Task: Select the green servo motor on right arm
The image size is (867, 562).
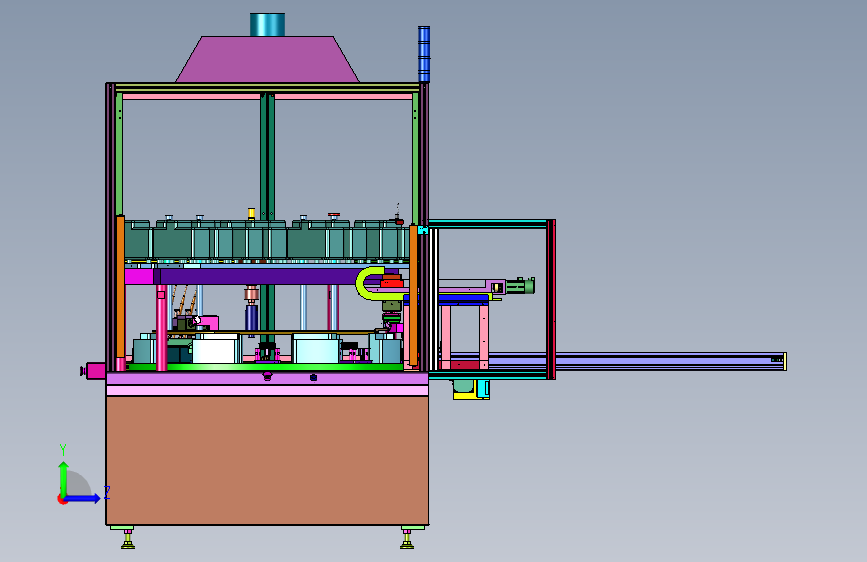Action: click(x=520, y=286)
